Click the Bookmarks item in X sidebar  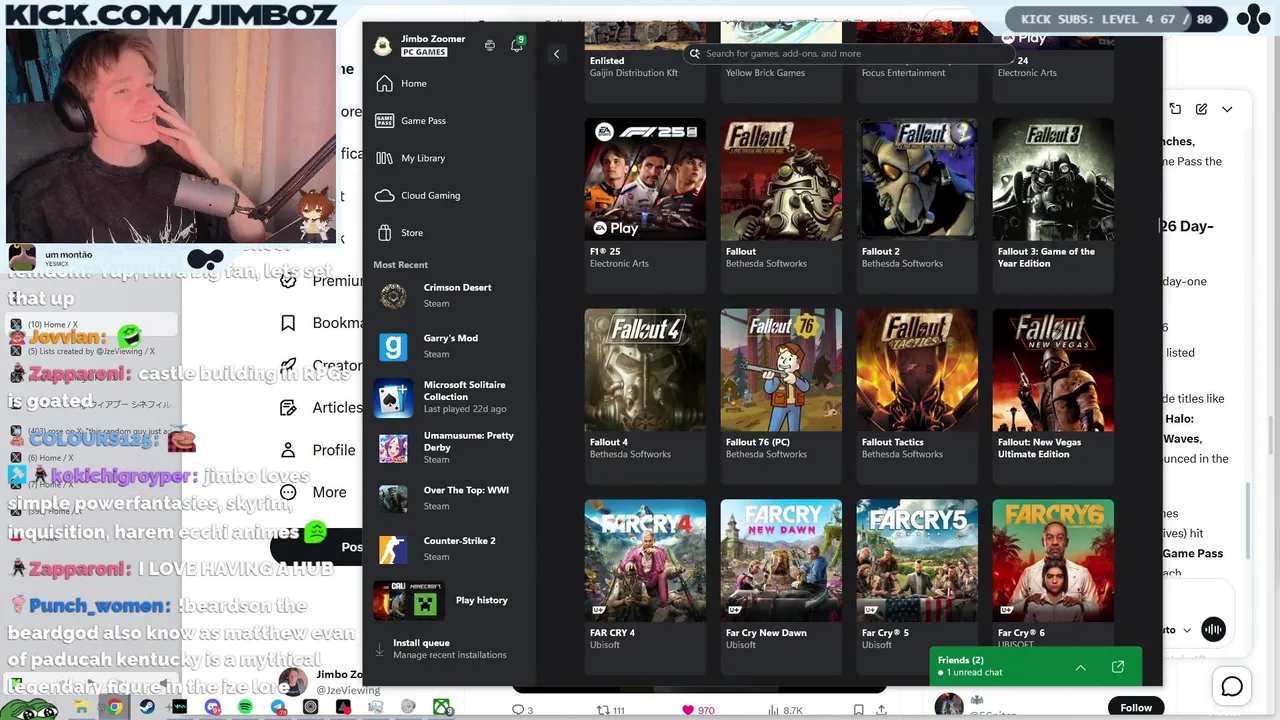pos(323,323)
